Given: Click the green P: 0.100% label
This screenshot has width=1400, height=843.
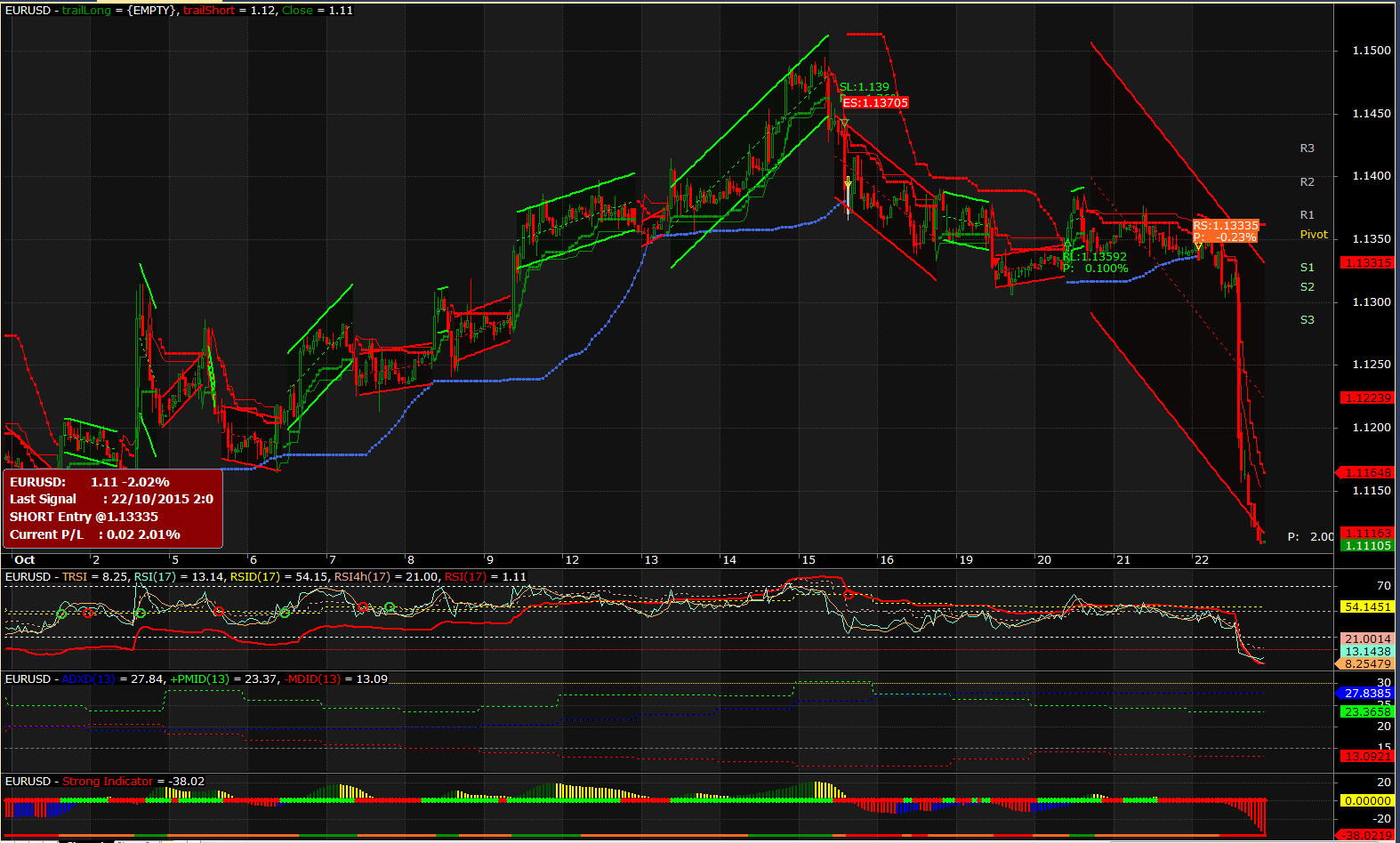Looking at the screenshot, I should [x=1095, y=269].
